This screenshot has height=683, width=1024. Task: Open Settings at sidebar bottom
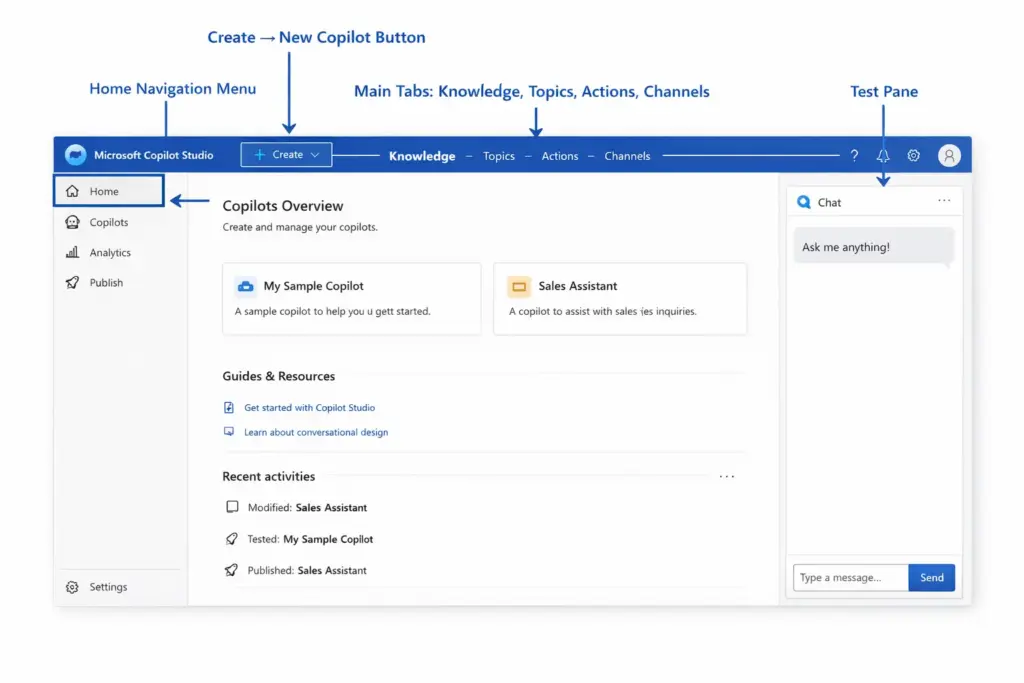[109, 586]
